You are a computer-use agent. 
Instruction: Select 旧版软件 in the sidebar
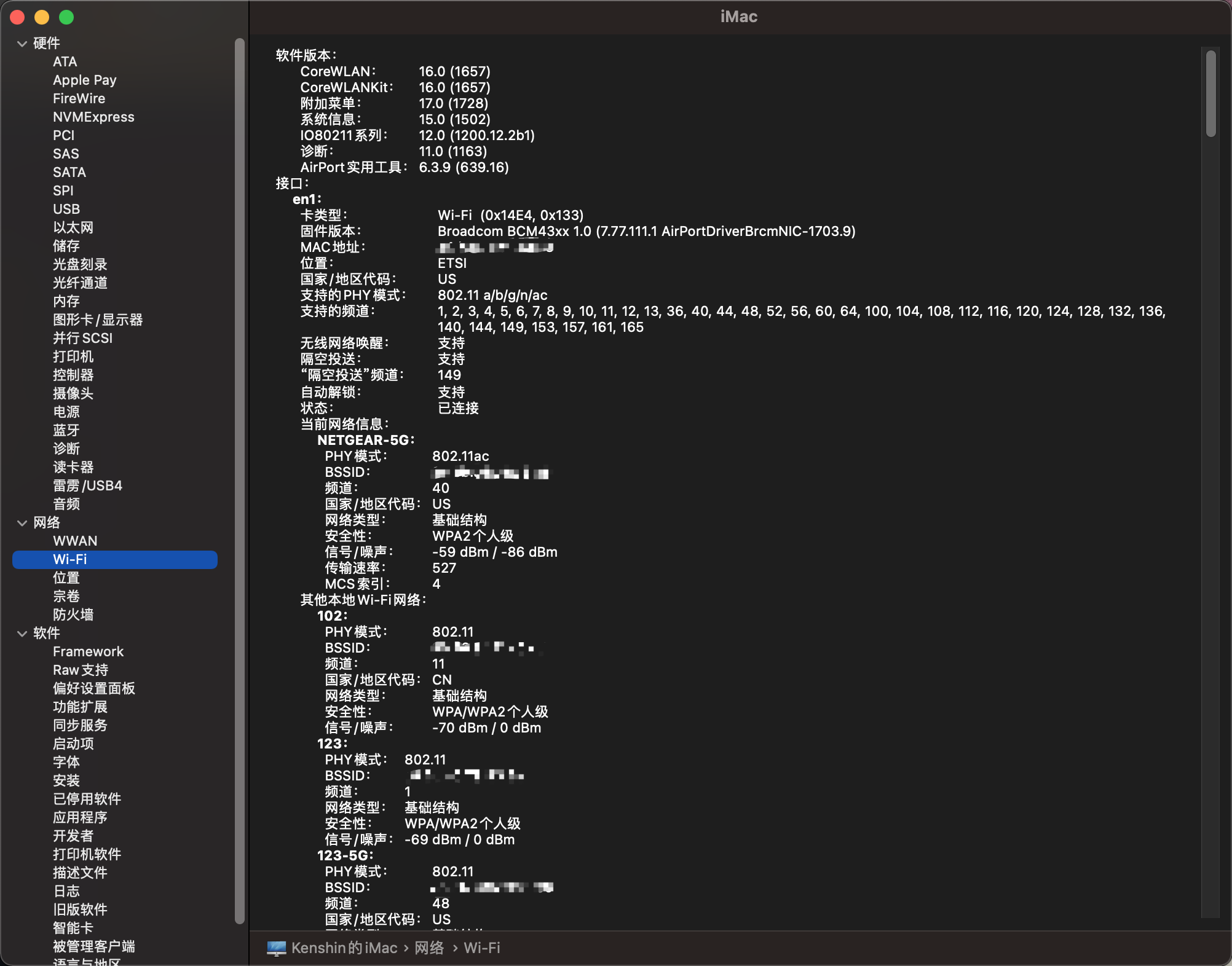(80, 909)
